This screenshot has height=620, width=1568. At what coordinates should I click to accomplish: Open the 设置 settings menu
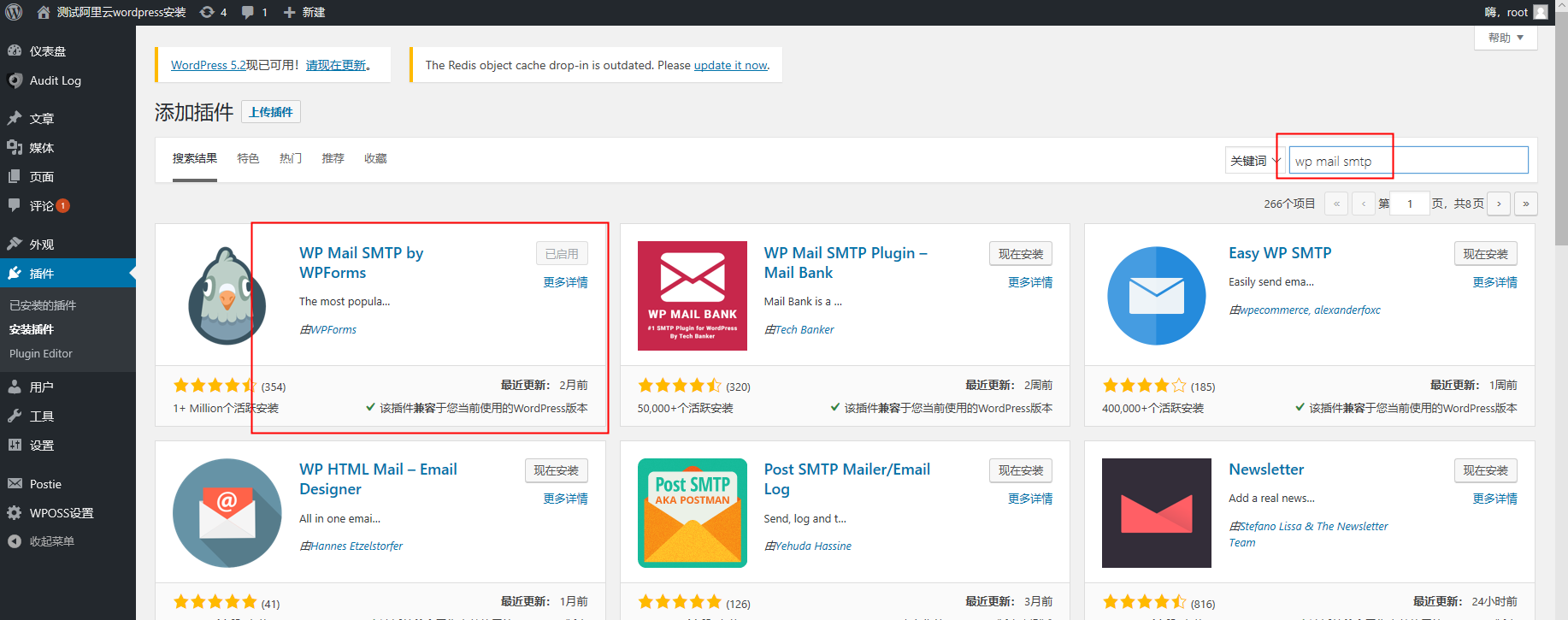point(41,446)
